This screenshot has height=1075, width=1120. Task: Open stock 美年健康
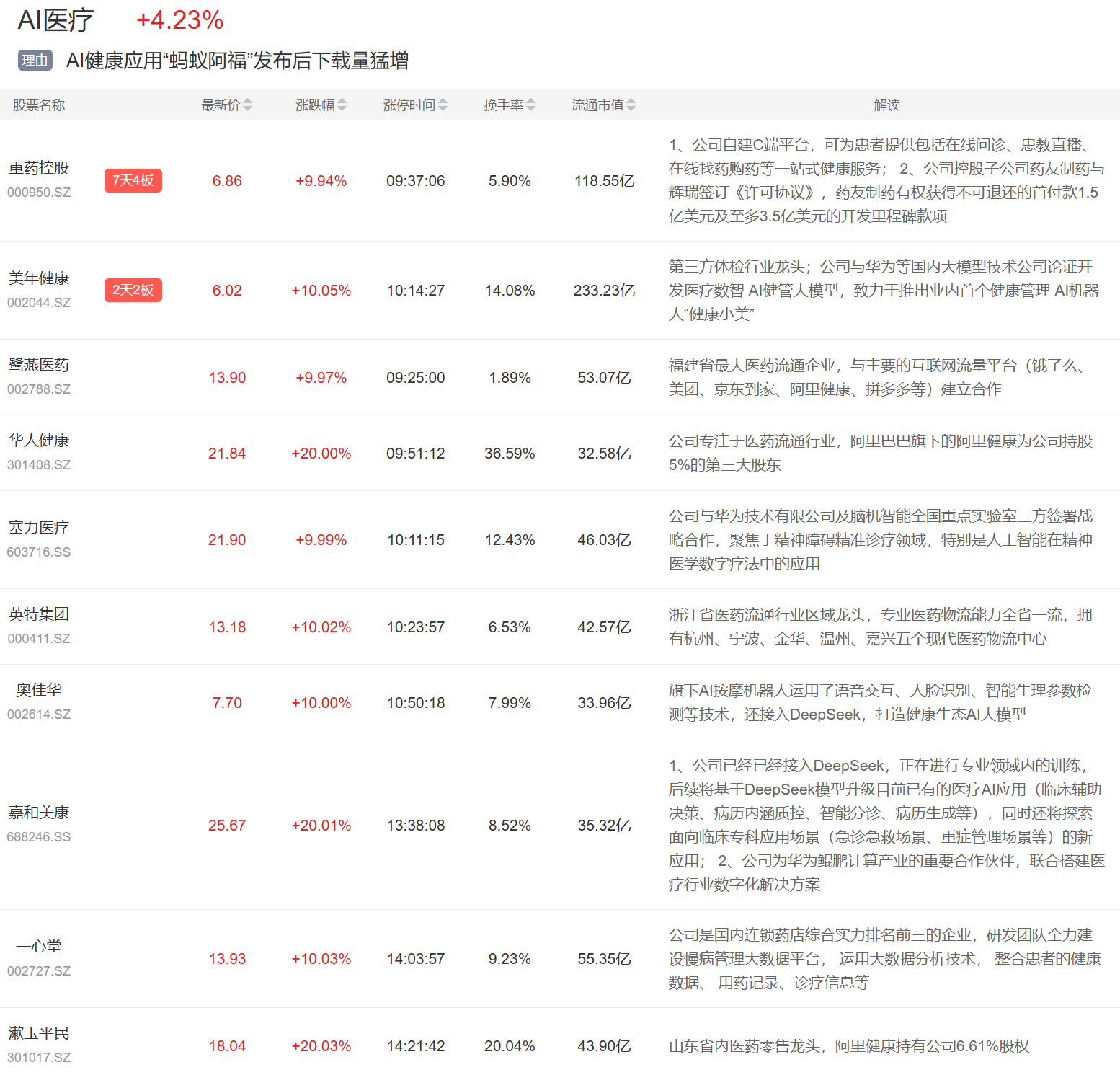tap(39, 278)
